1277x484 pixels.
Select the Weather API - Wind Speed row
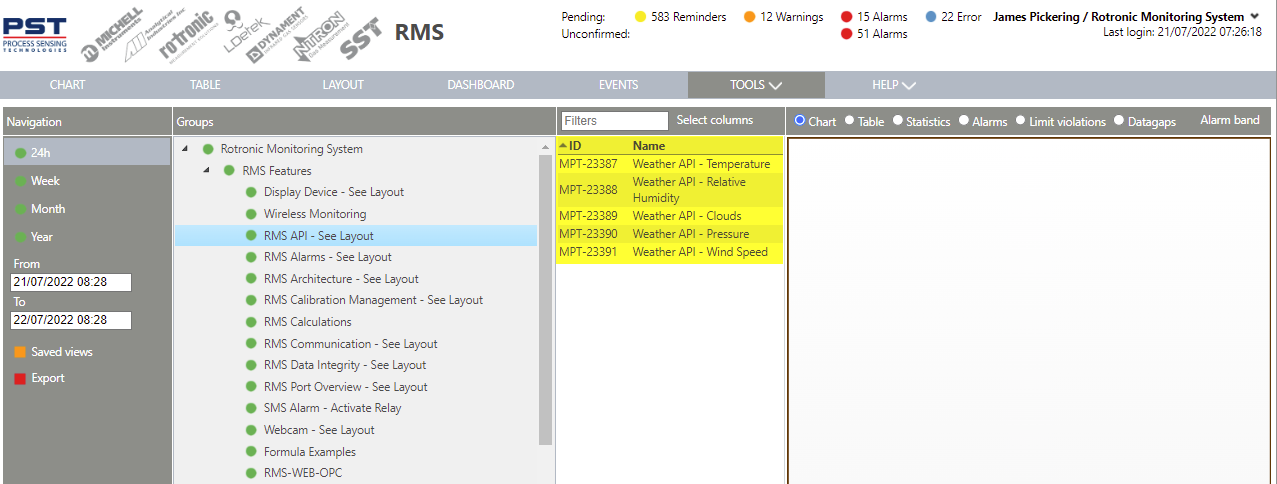[670, 252]
